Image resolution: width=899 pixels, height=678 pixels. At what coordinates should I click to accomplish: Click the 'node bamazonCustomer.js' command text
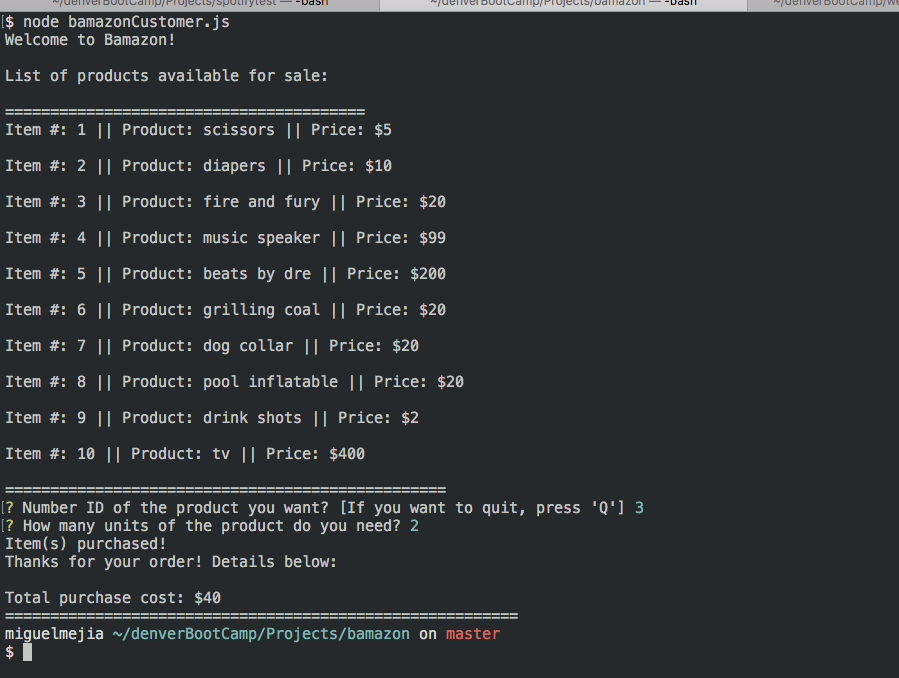[126, 22]
